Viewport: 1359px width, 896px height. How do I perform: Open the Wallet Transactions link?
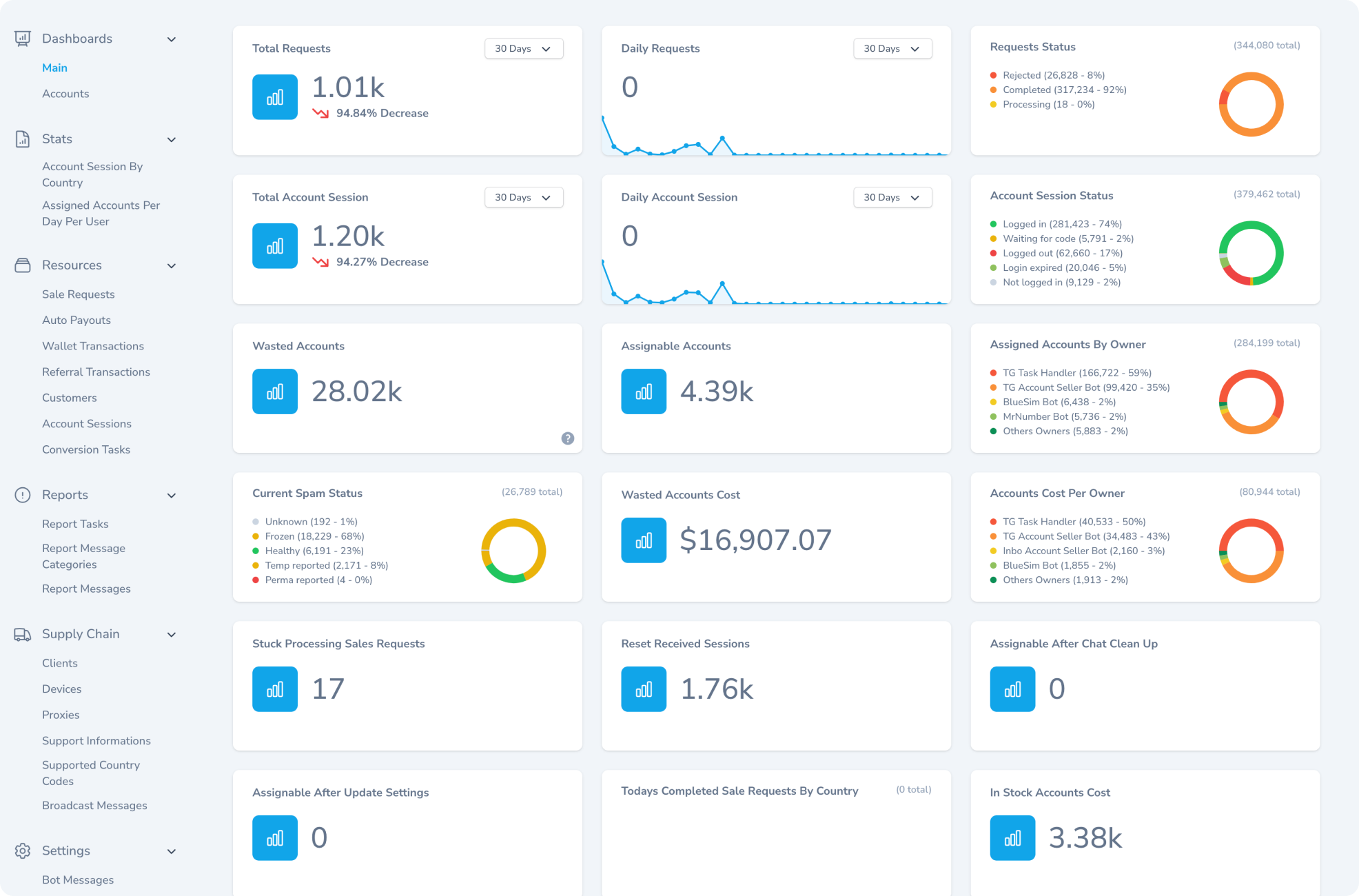pyautogui.click(x=93, y=346)
